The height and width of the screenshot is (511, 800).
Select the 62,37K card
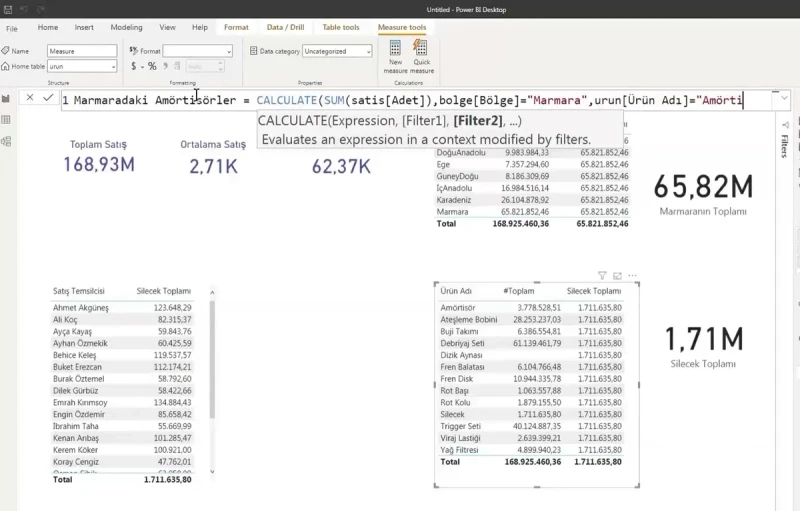tap(341, 166)
